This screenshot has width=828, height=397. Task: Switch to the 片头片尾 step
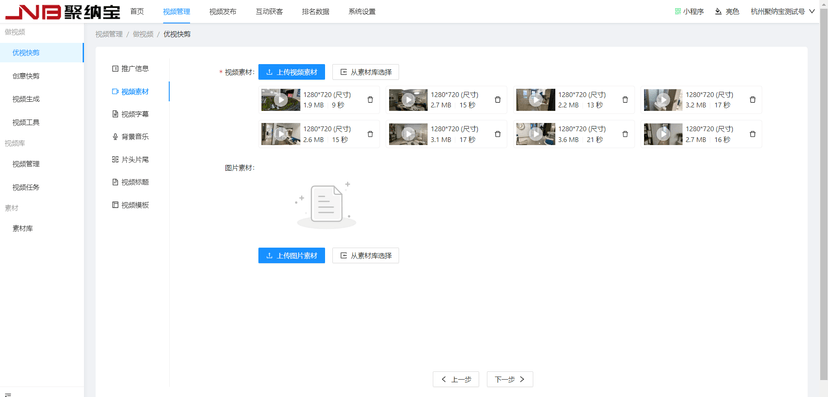pyautogui.click(x=130, y=159)
